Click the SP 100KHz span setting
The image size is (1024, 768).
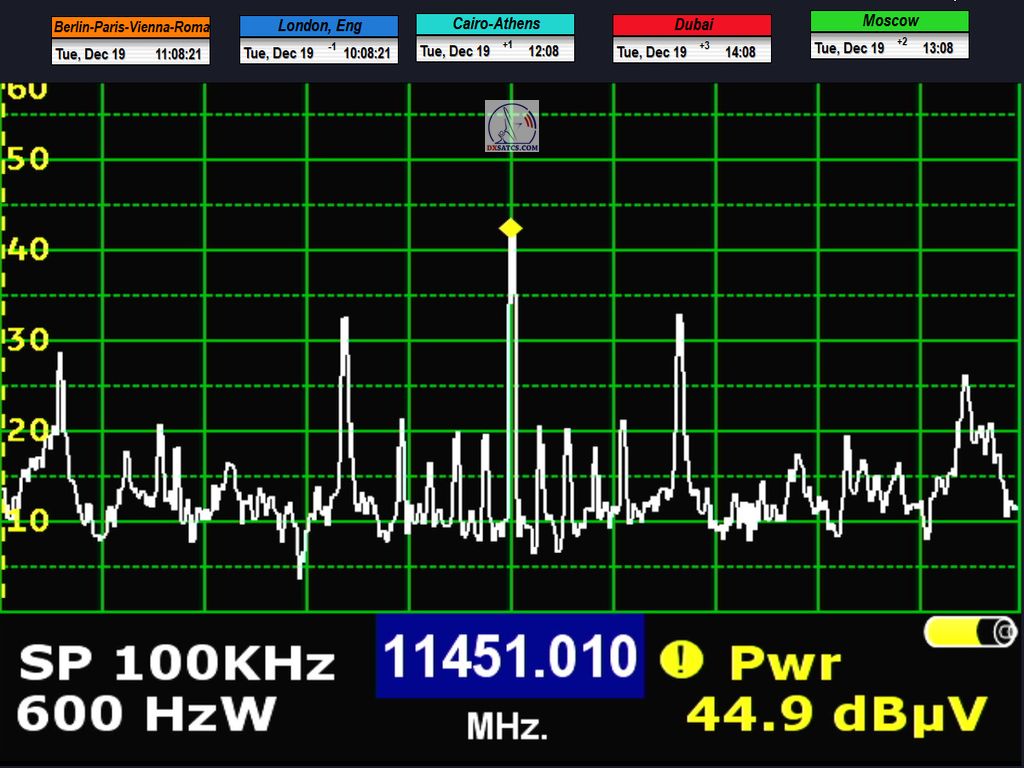176,663
